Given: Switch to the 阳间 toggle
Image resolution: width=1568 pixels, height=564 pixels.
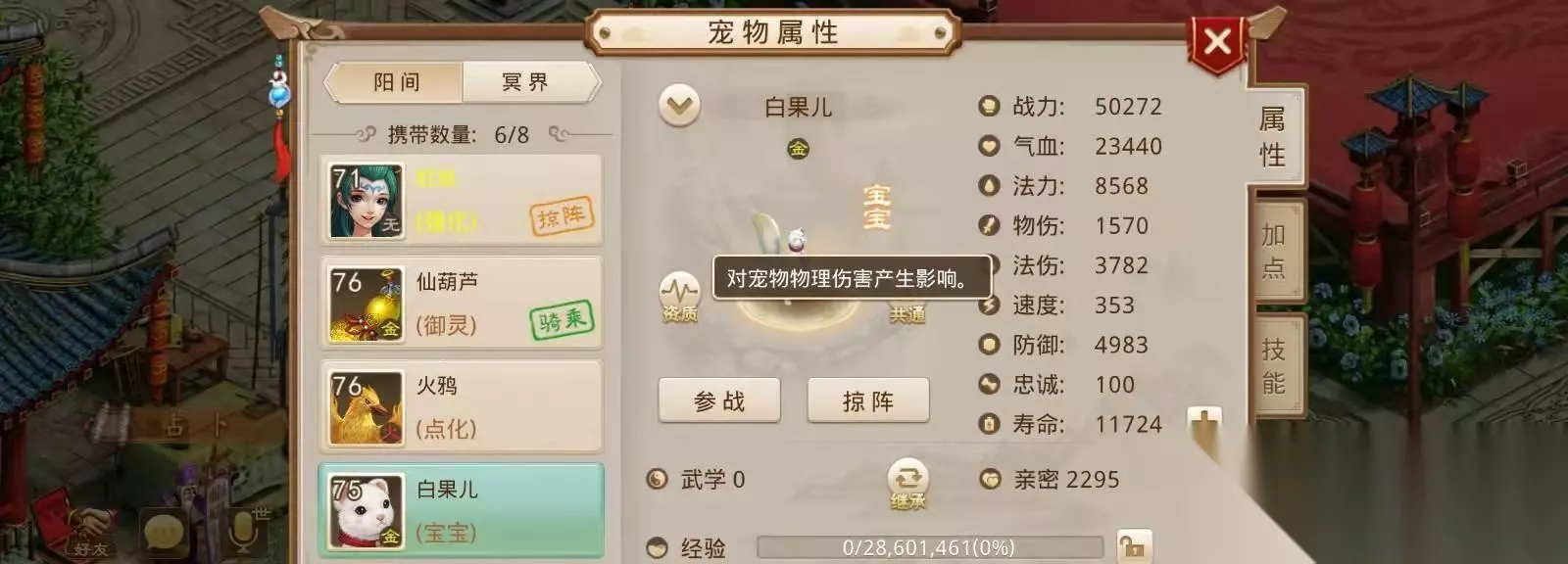Looking at the screenshot, I should pyautogui.click(x=394, y=82).
